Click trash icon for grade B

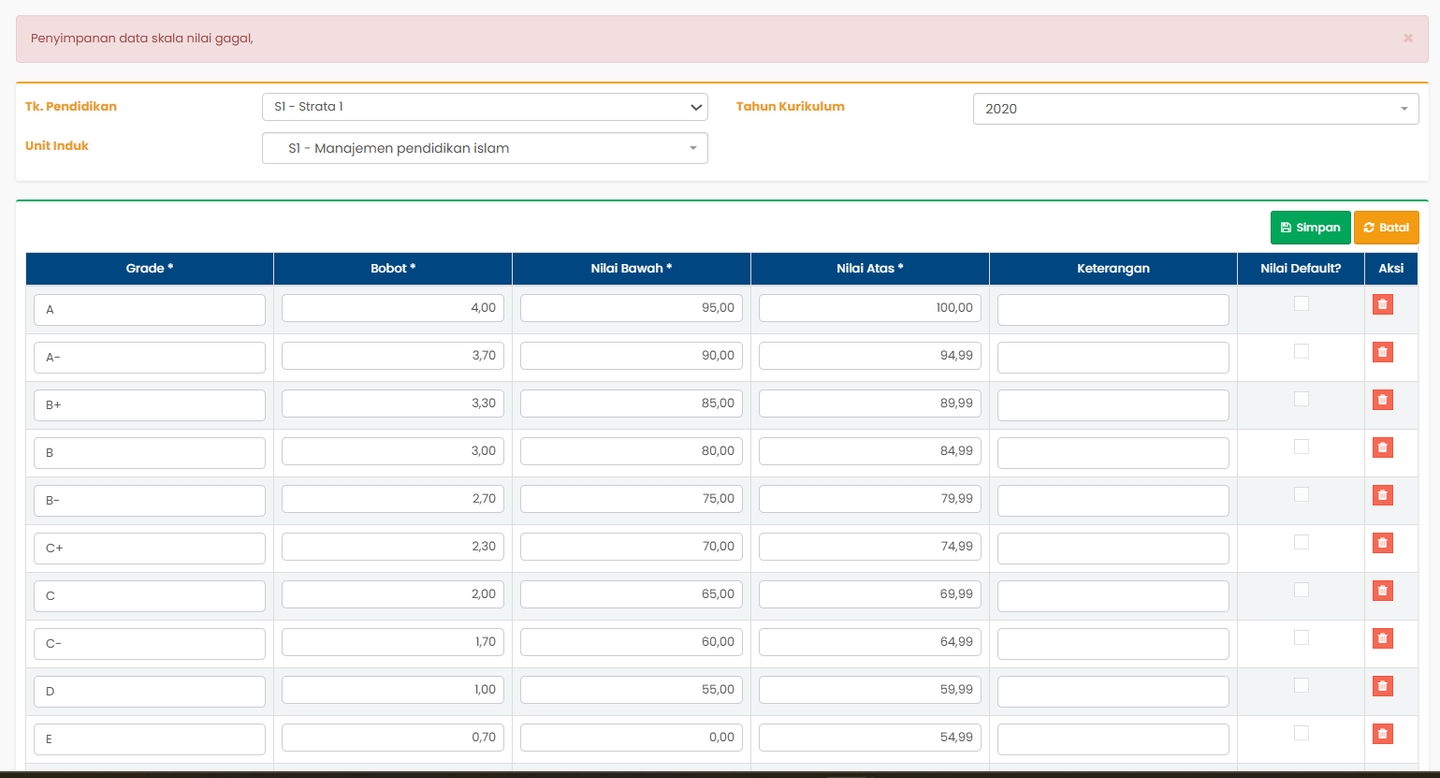point(1382,448)
